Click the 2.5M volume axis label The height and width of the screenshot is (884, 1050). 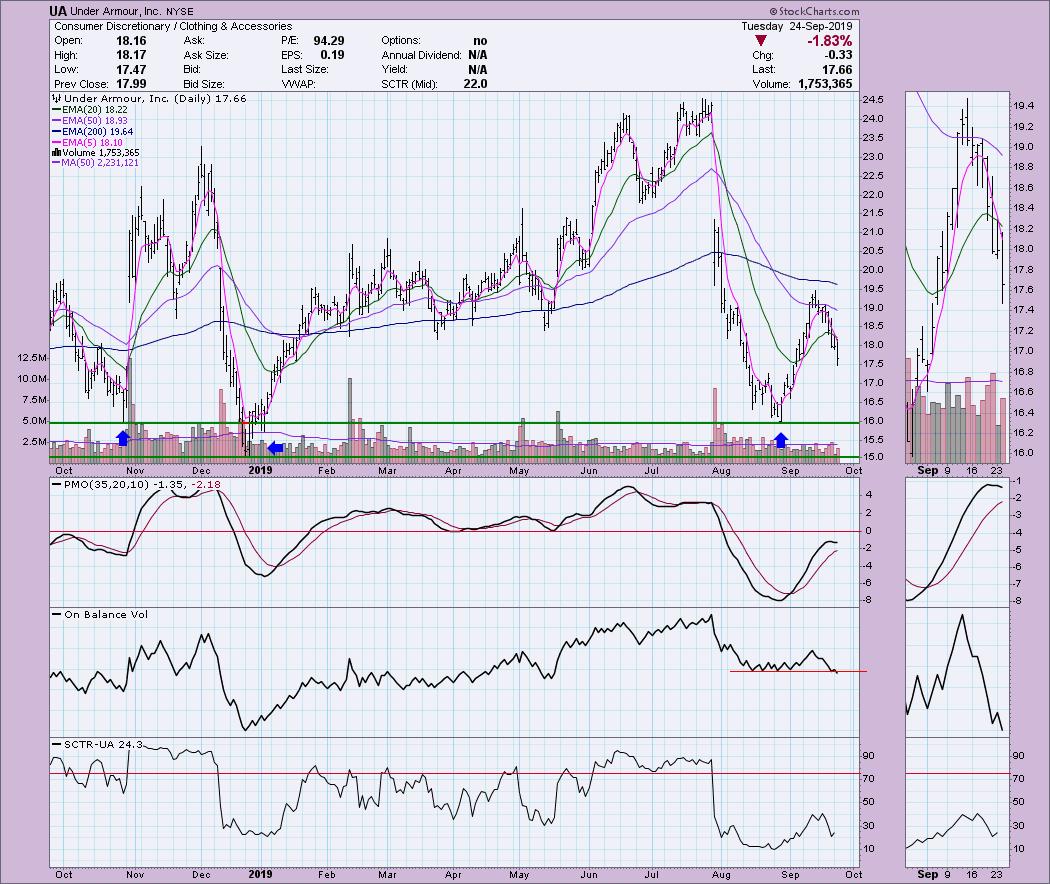tap(35, 442)
